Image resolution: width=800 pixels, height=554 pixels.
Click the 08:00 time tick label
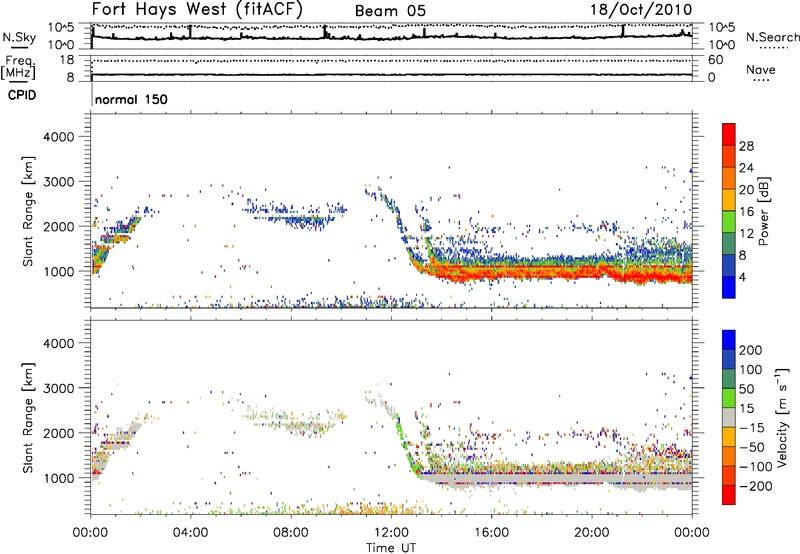click(x=290, y=533)
